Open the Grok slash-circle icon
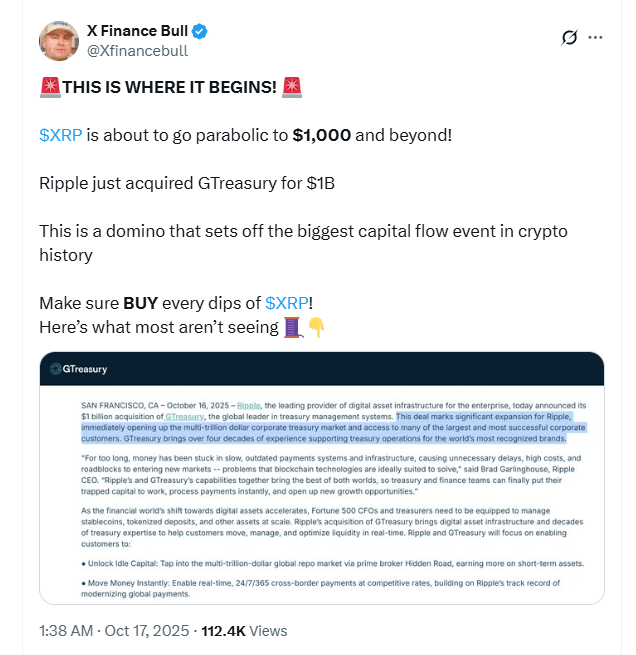 pos(569,38)
